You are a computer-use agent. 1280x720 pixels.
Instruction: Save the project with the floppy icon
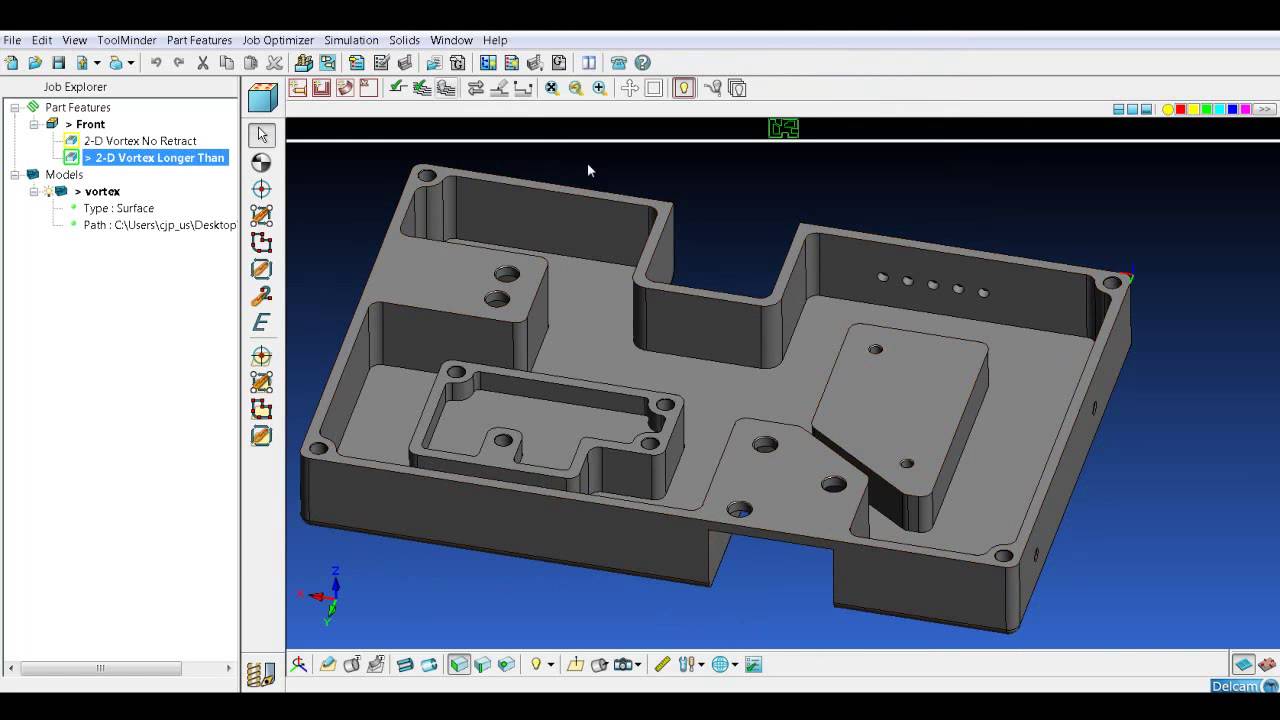click(59, 63)
